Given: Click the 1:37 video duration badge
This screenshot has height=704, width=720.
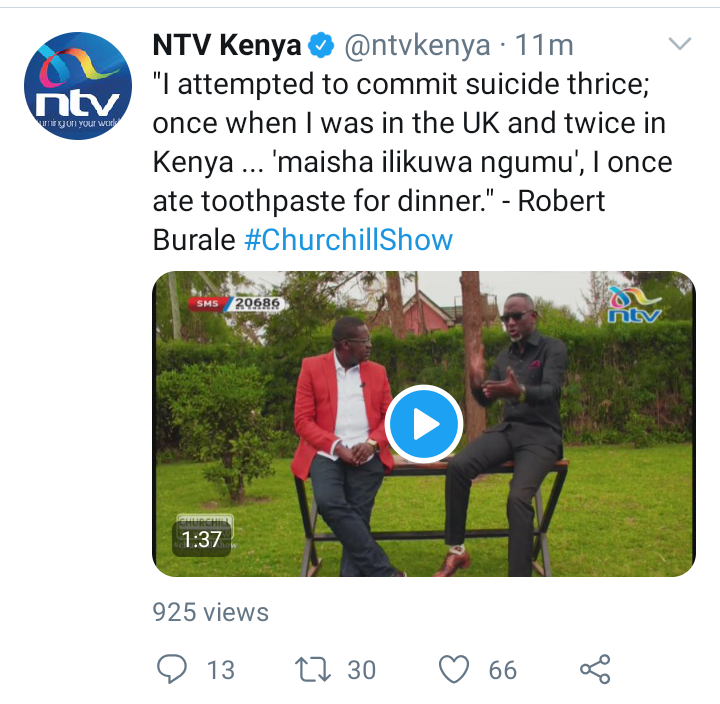Looking at the screenshot, I should pos(202,539).
